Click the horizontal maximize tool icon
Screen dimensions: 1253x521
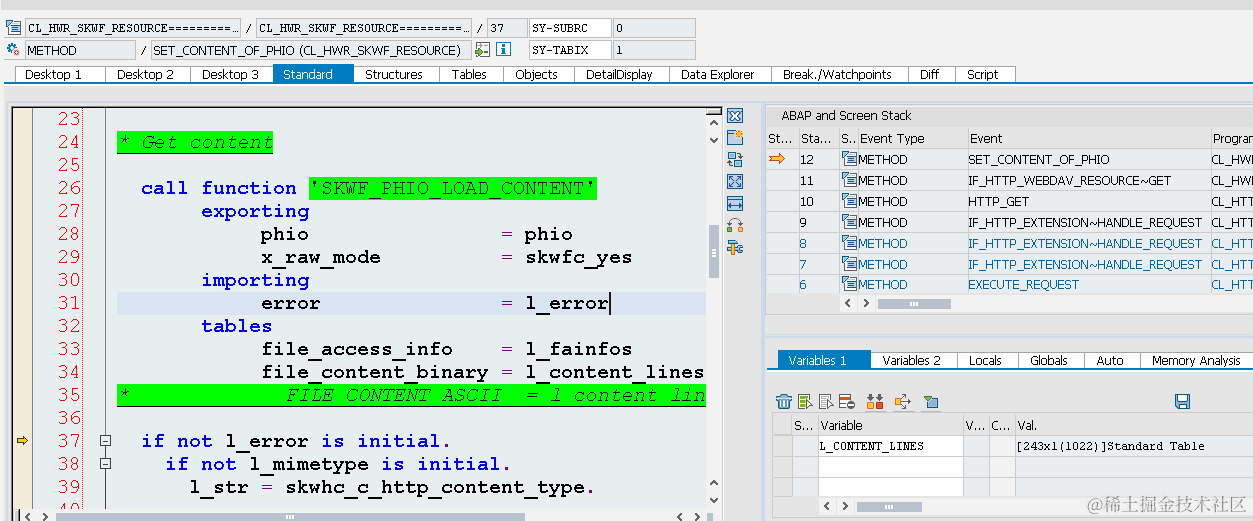pos(735,203)
